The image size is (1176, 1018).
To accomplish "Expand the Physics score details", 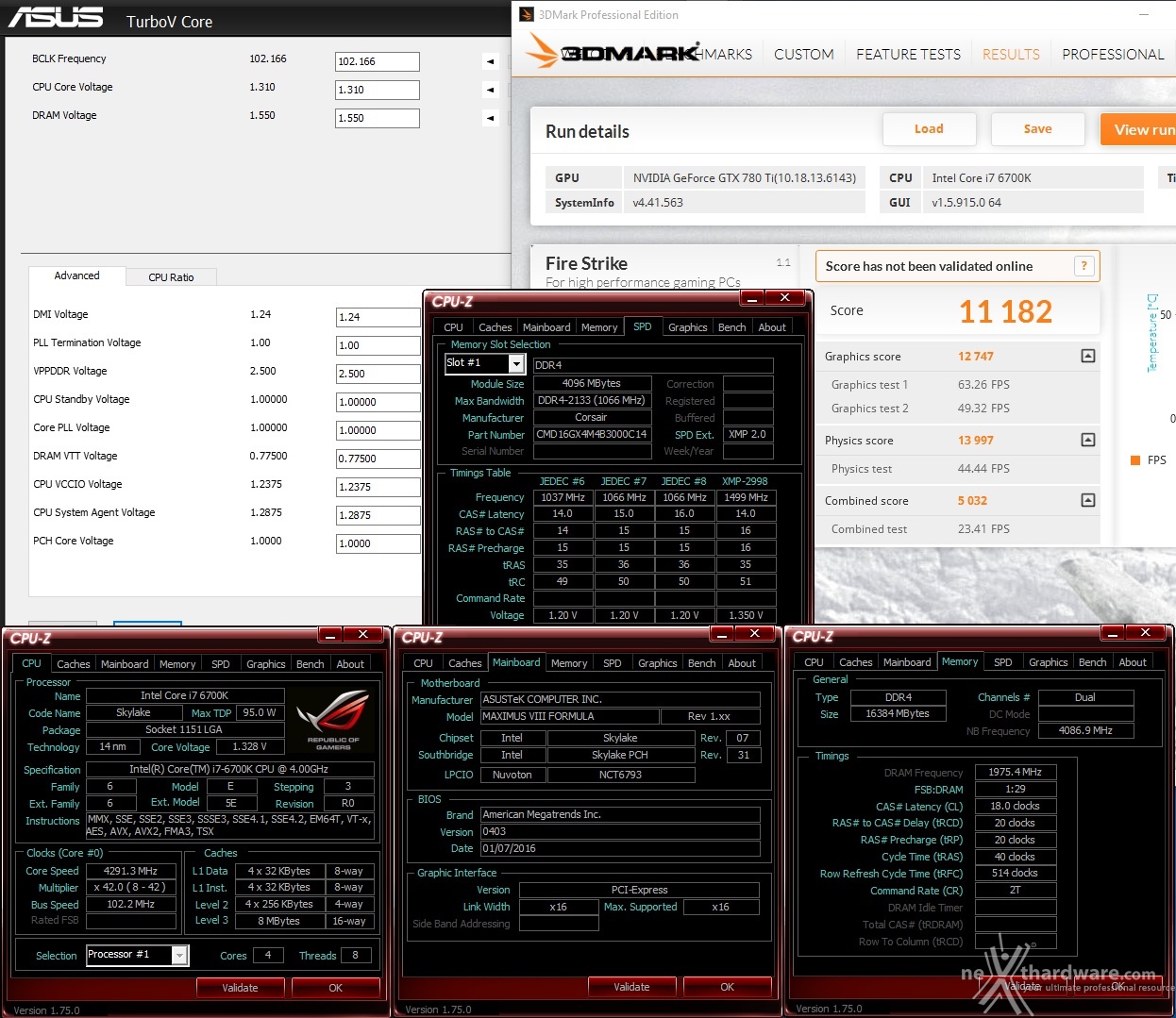I will [x=1088, y=440].
